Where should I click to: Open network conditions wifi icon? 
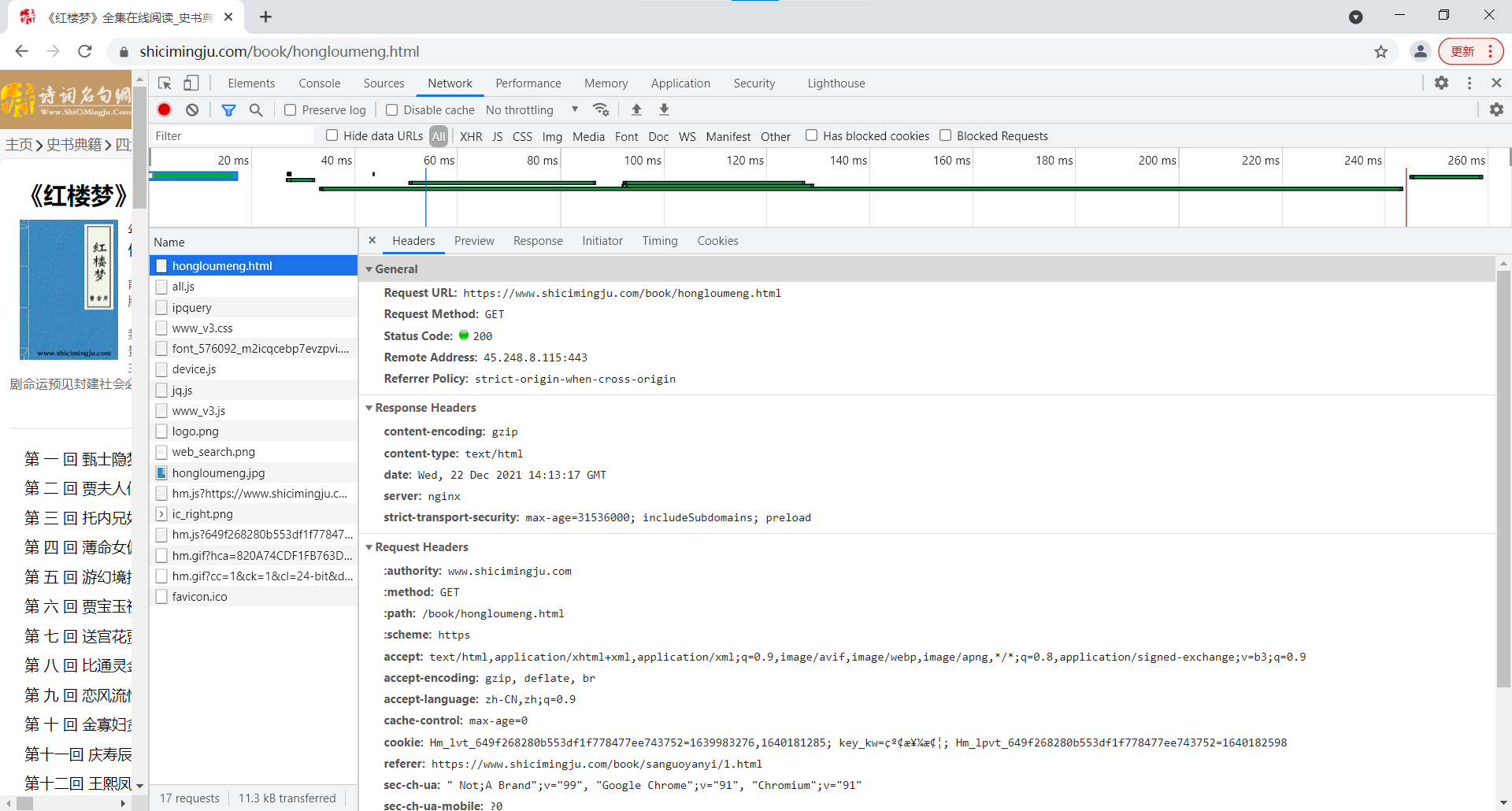coord(601,109)
